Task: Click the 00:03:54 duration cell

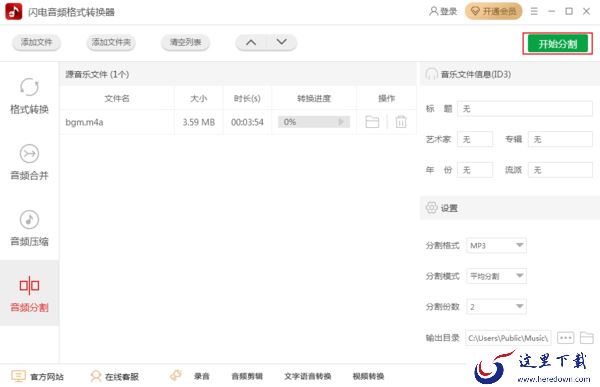Action: (247, 122)
